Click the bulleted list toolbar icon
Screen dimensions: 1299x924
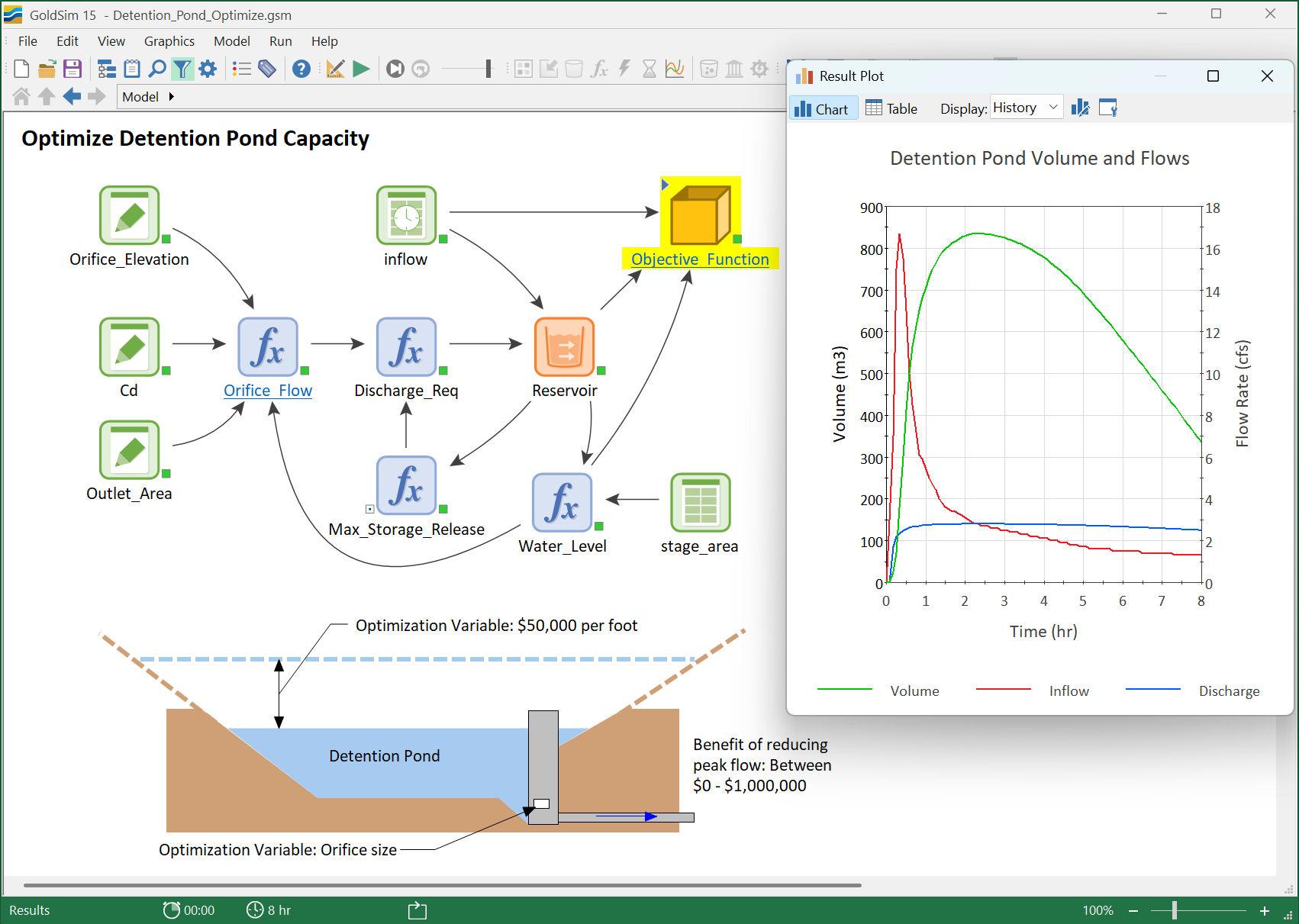pos(242,69)
